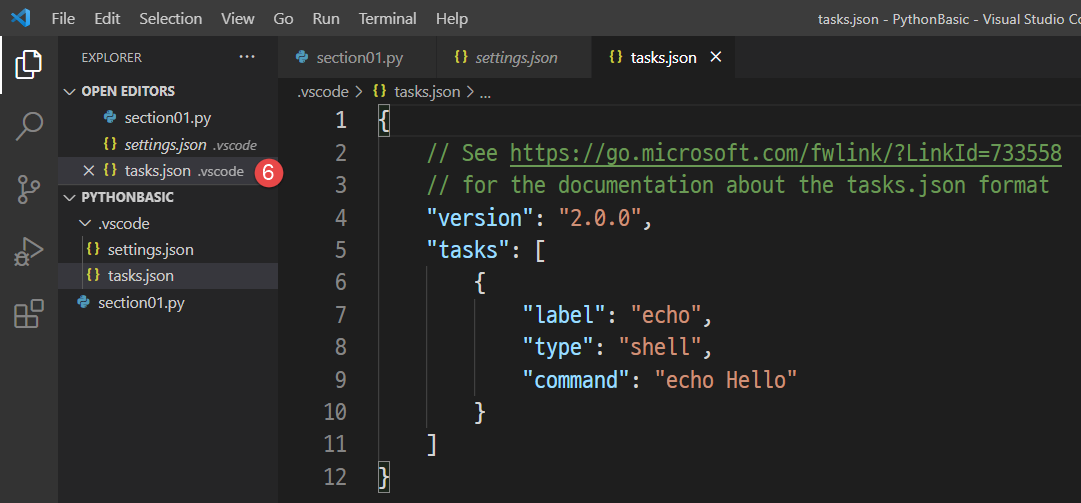Click the VS Code logo icon
Screen dimensions: 1081x503
[21, 19]
